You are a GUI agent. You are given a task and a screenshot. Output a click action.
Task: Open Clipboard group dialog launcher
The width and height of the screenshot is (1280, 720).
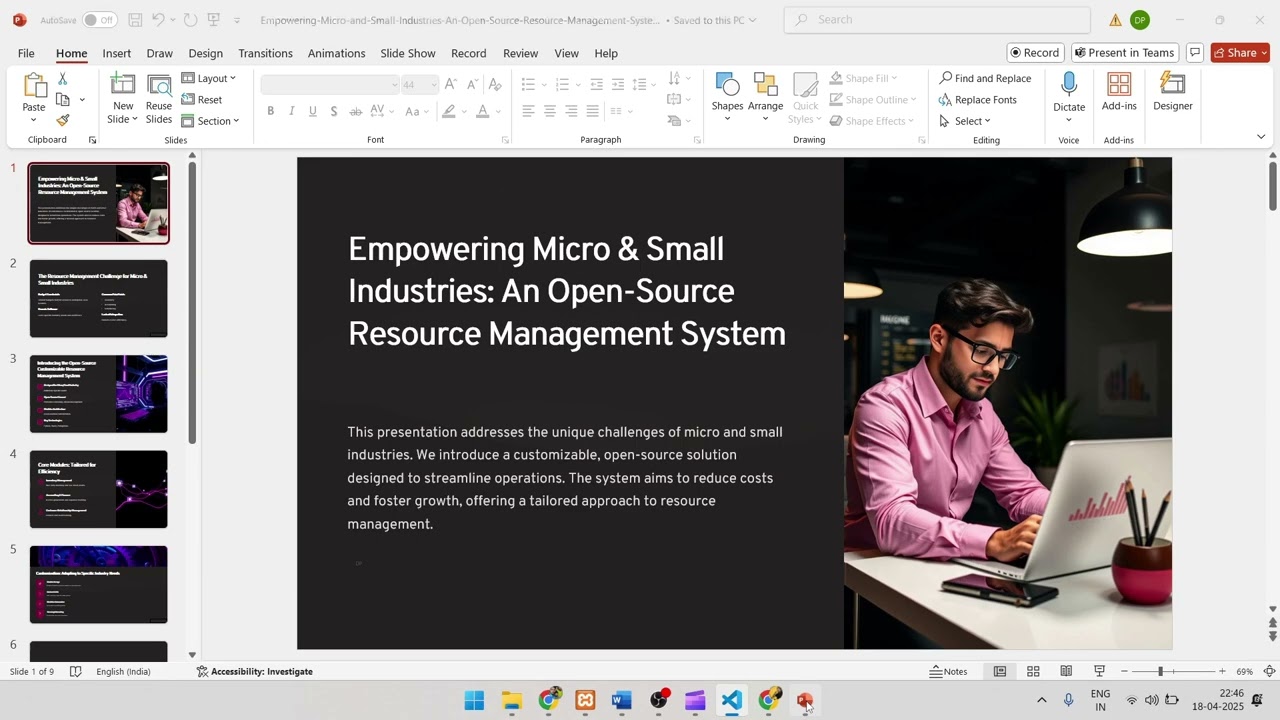click(92, 140)
